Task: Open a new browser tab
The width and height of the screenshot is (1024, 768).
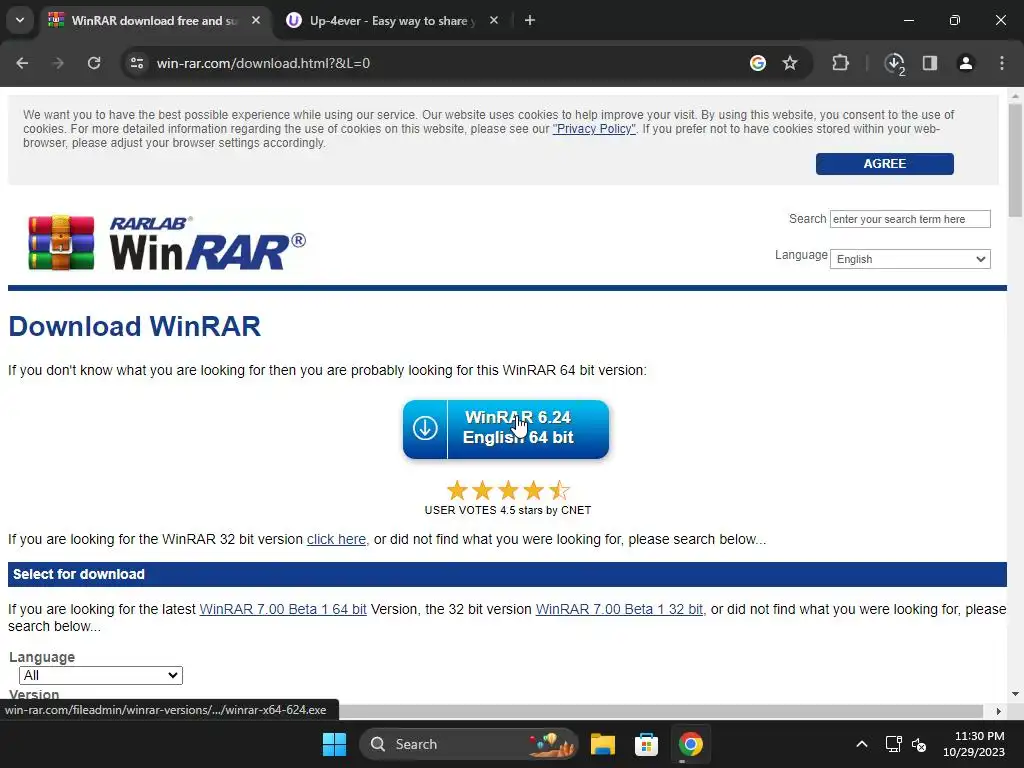Action: 530,21
